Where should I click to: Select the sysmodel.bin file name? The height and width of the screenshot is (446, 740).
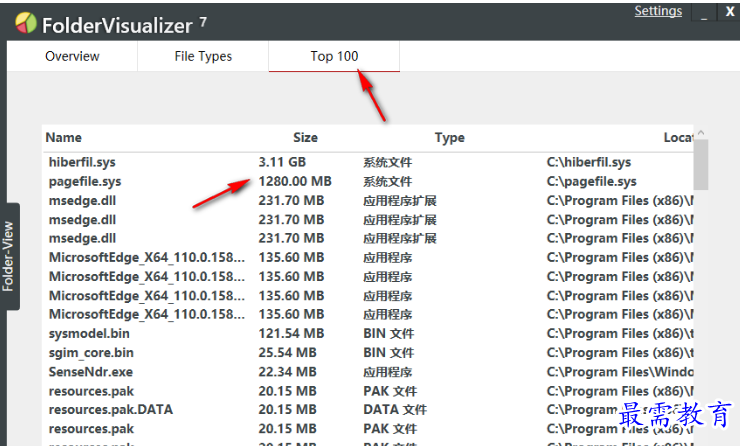(x=89, y=334)
